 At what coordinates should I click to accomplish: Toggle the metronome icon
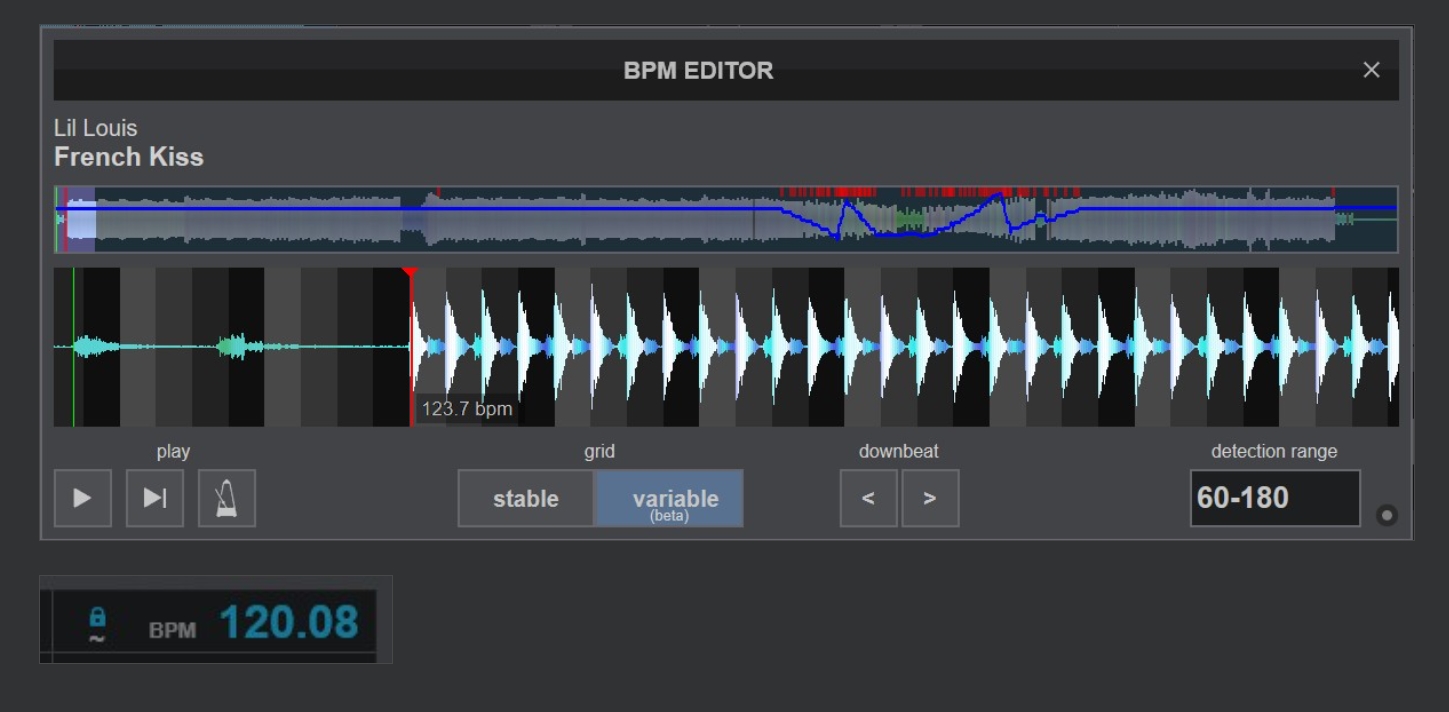coord(227,498)
